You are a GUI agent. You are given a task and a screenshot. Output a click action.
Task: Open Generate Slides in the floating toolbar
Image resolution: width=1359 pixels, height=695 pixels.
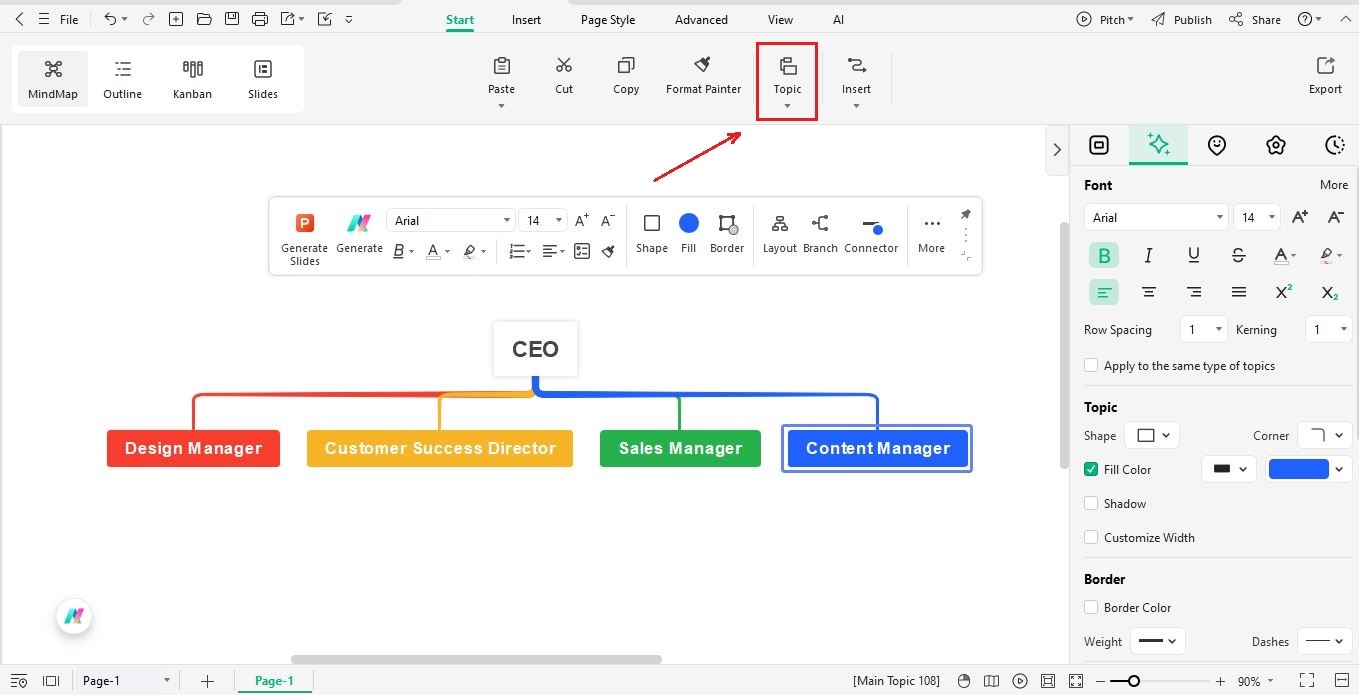(x=304, y=235)
